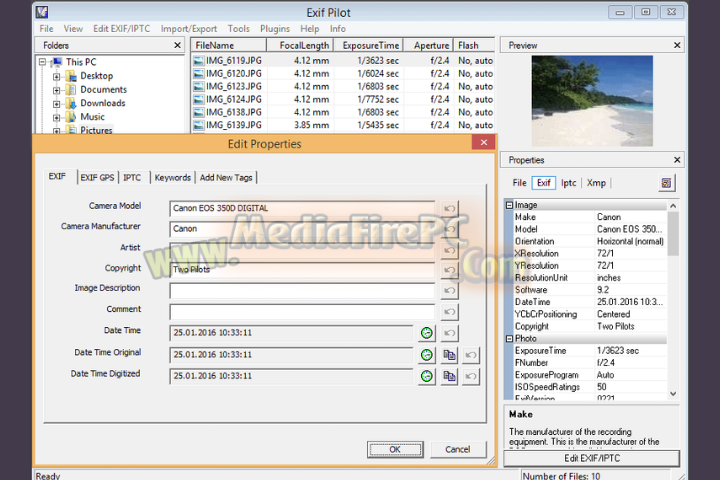The height and width of the screenshot is (480, 720).
Task: Click undo icon for Comment field
Action: click(450, 312)
